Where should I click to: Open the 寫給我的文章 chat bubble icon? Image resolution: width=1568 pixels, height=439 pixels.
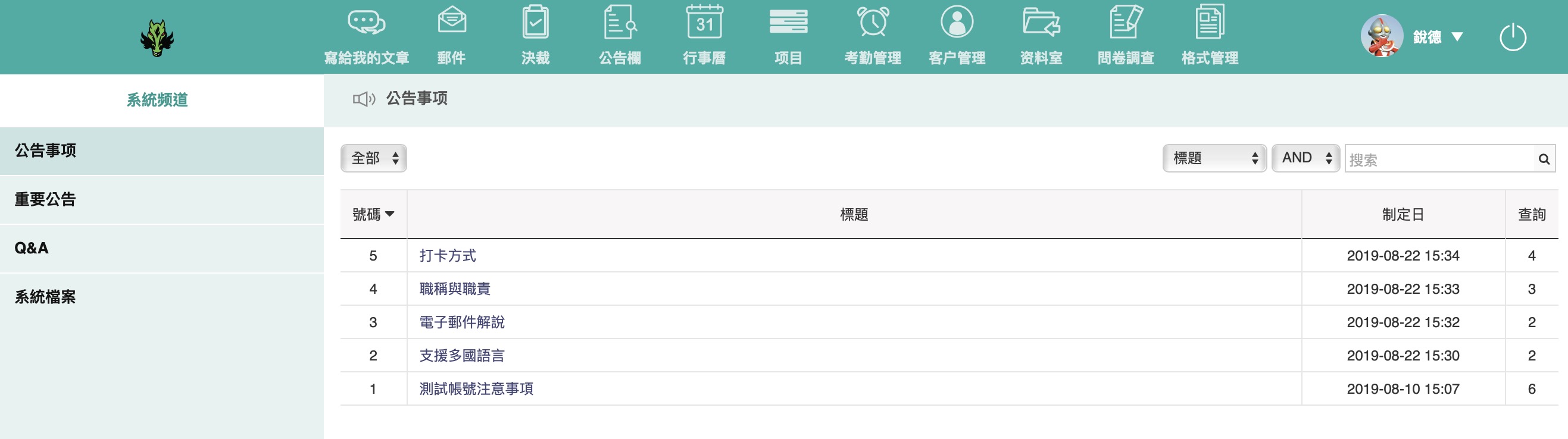(x=366, y=23)
